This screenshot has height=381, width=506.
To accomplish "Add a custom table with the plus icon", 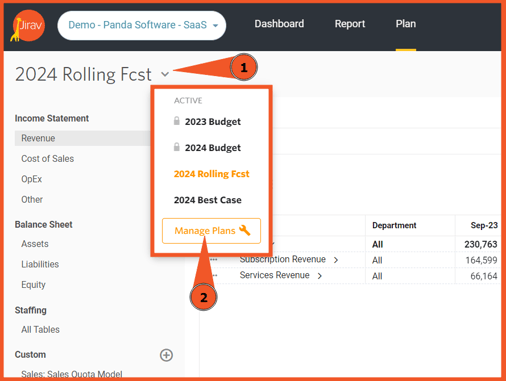I will [166, 355].
